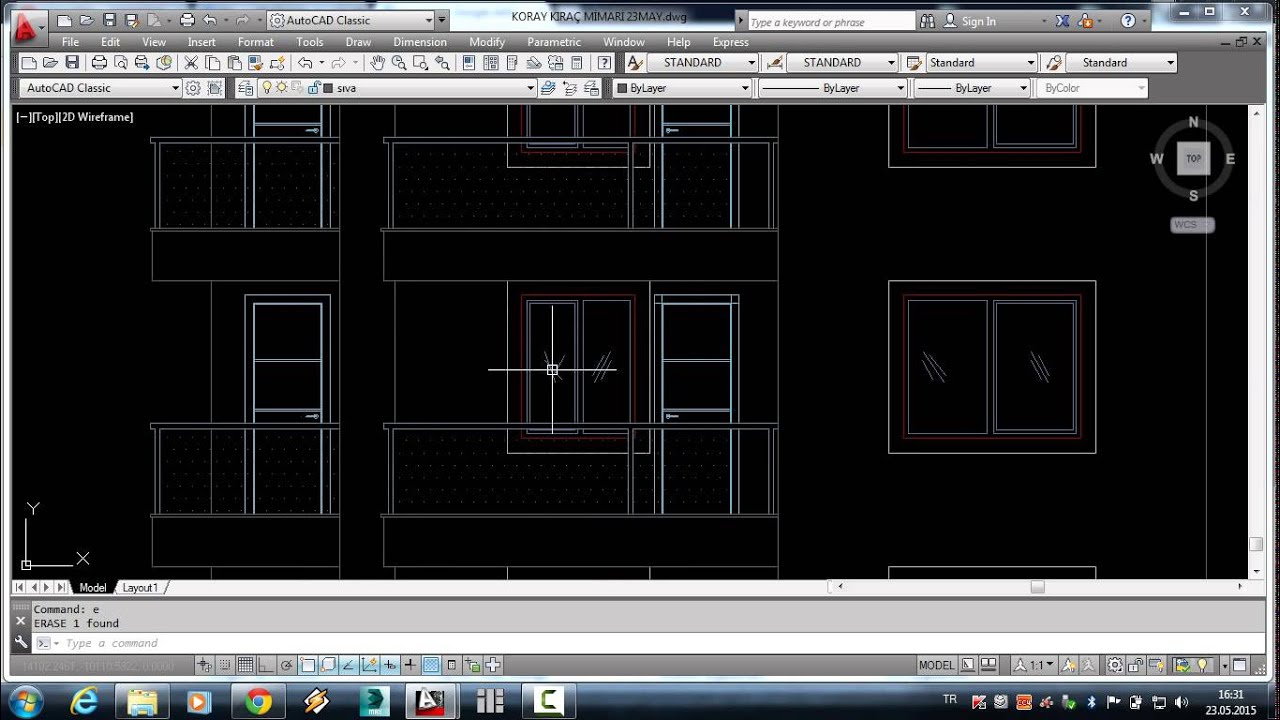Click the Publish icon

click(x=142, y=62)
